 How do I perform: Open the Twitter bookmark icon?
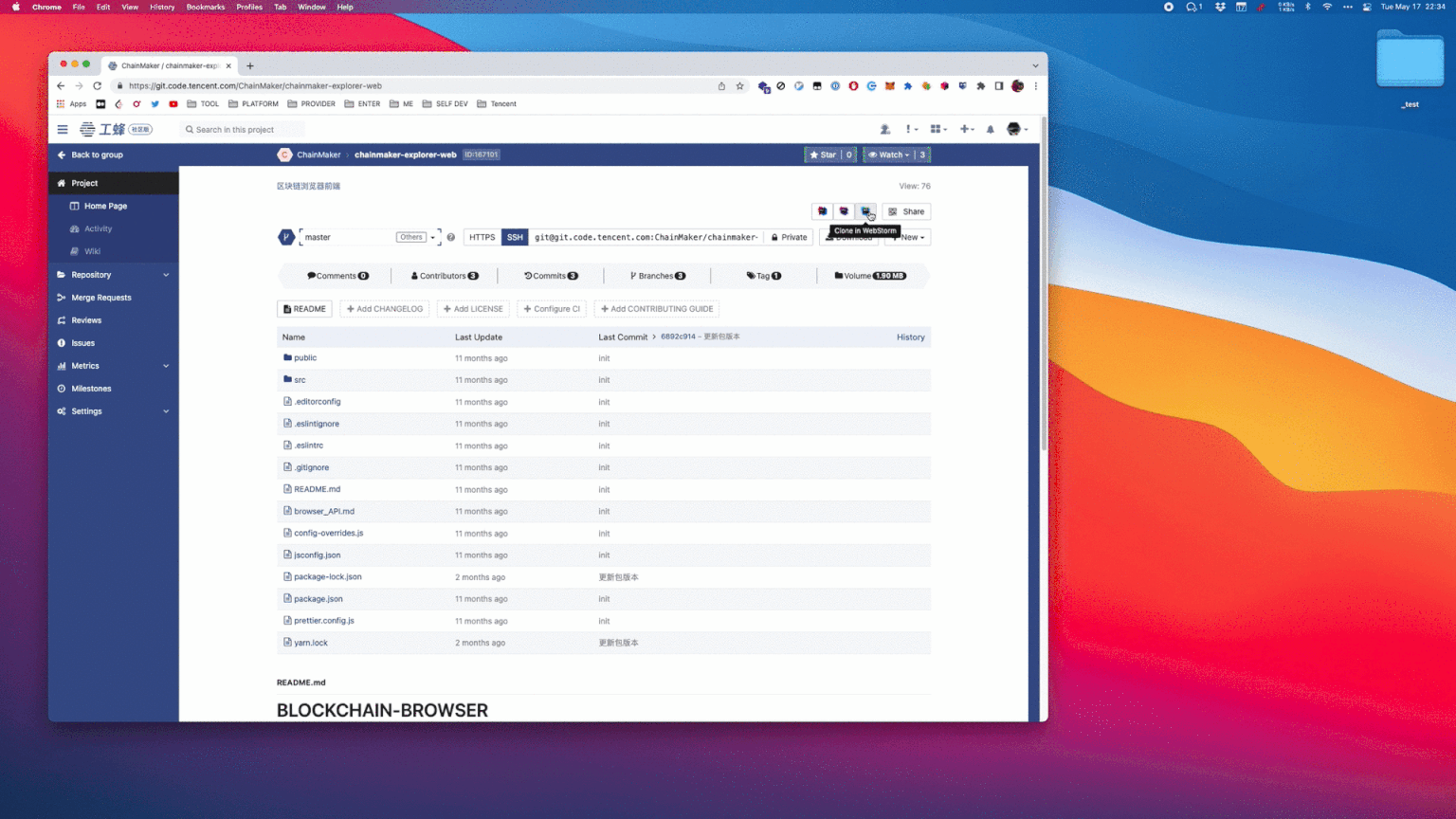155,104
